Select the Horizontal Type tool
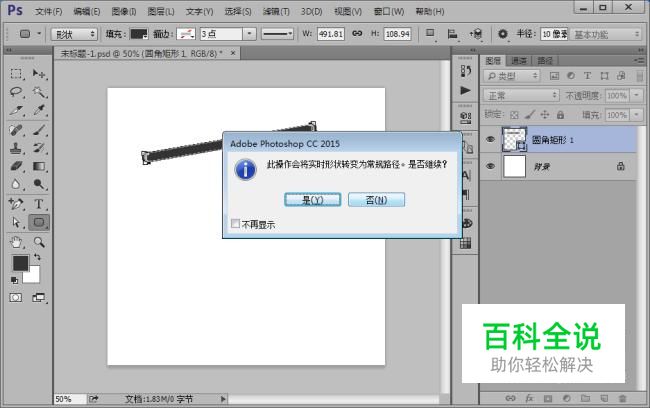The height and width of the screenshot is (408, 650). pos(39,204)
